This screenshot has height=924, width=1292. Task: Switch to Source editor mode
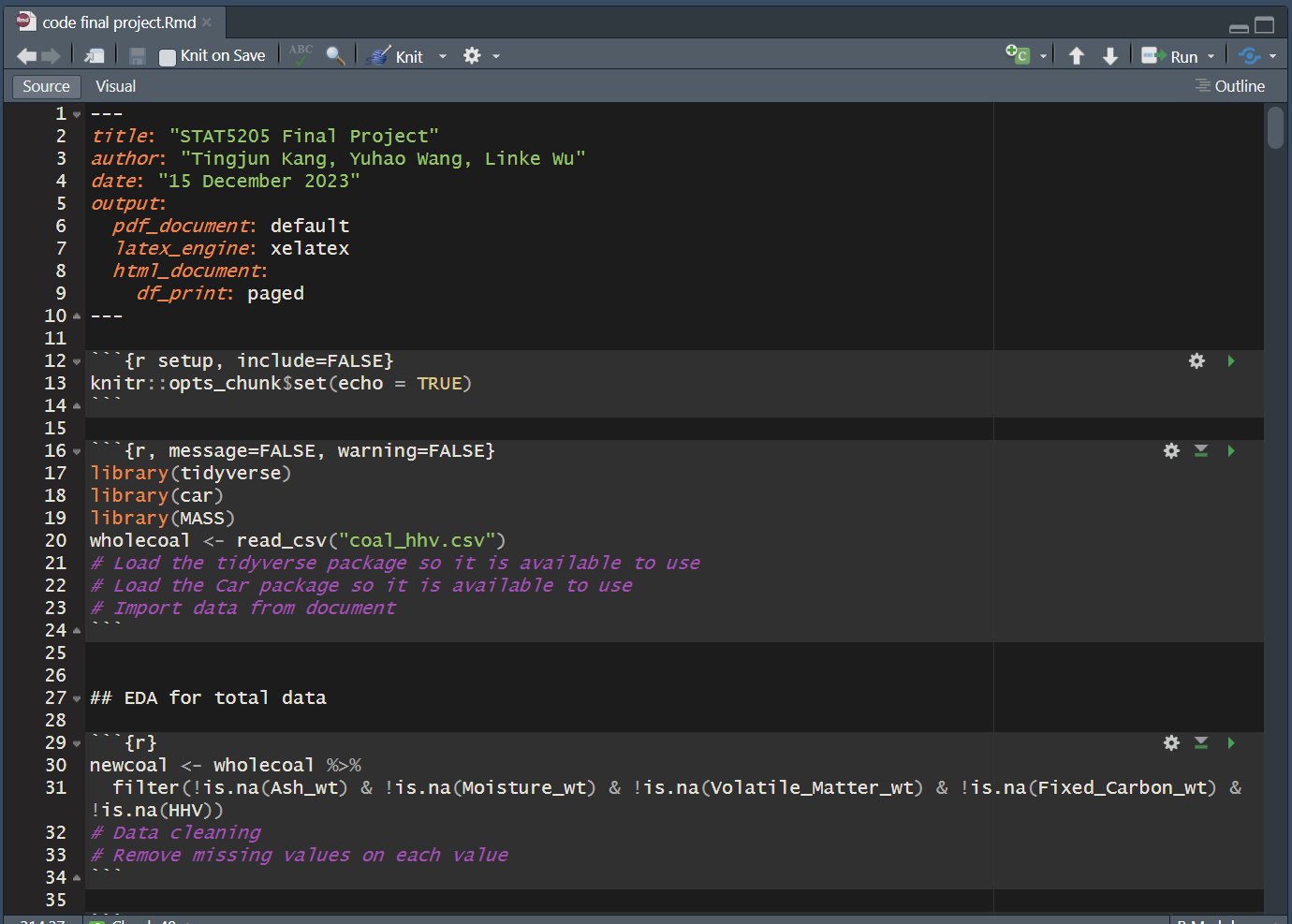coord(46,86)
